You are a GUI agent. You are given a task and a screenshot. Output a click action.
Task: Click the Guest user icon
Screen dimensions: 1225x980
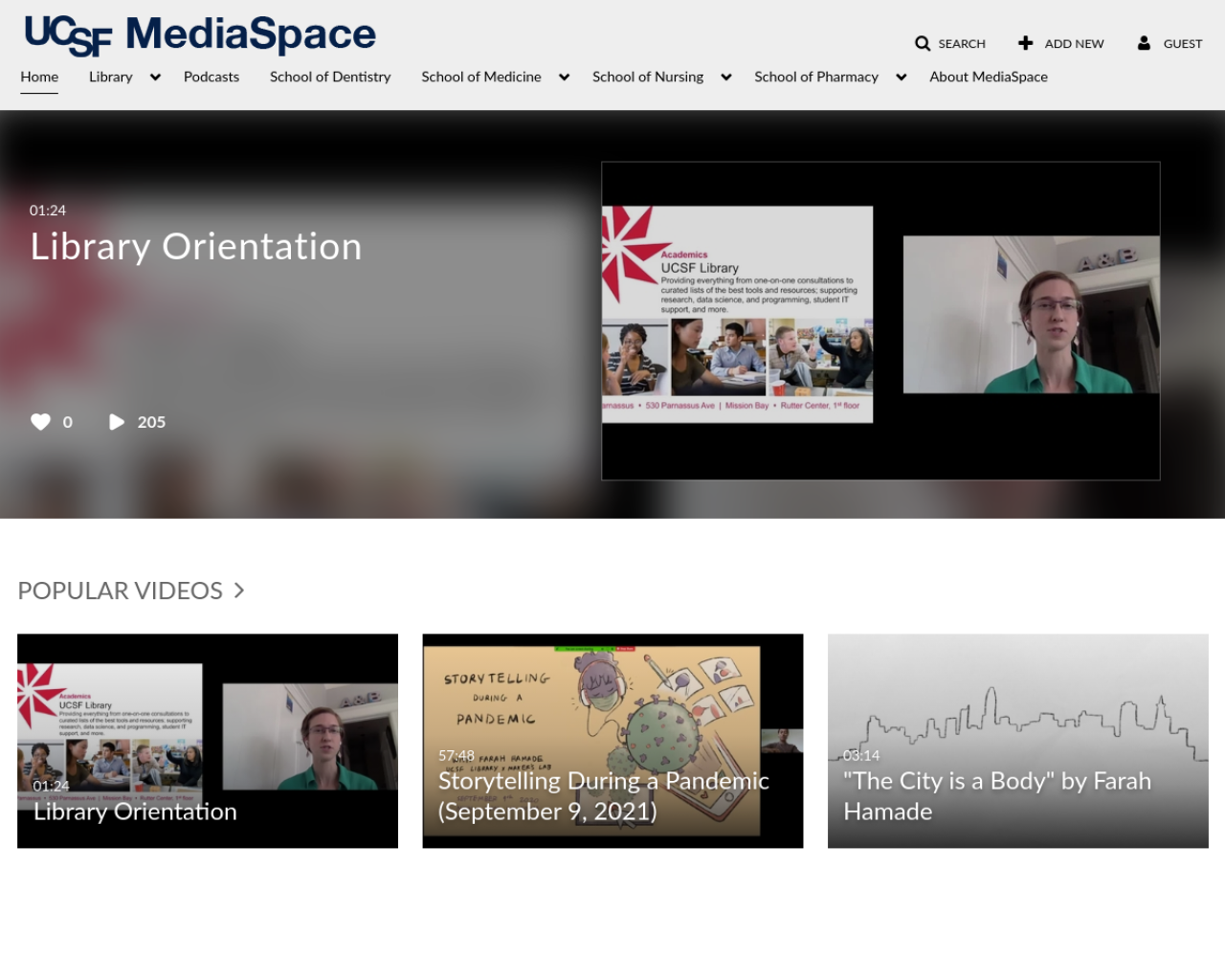click(x=1144, y=43)
